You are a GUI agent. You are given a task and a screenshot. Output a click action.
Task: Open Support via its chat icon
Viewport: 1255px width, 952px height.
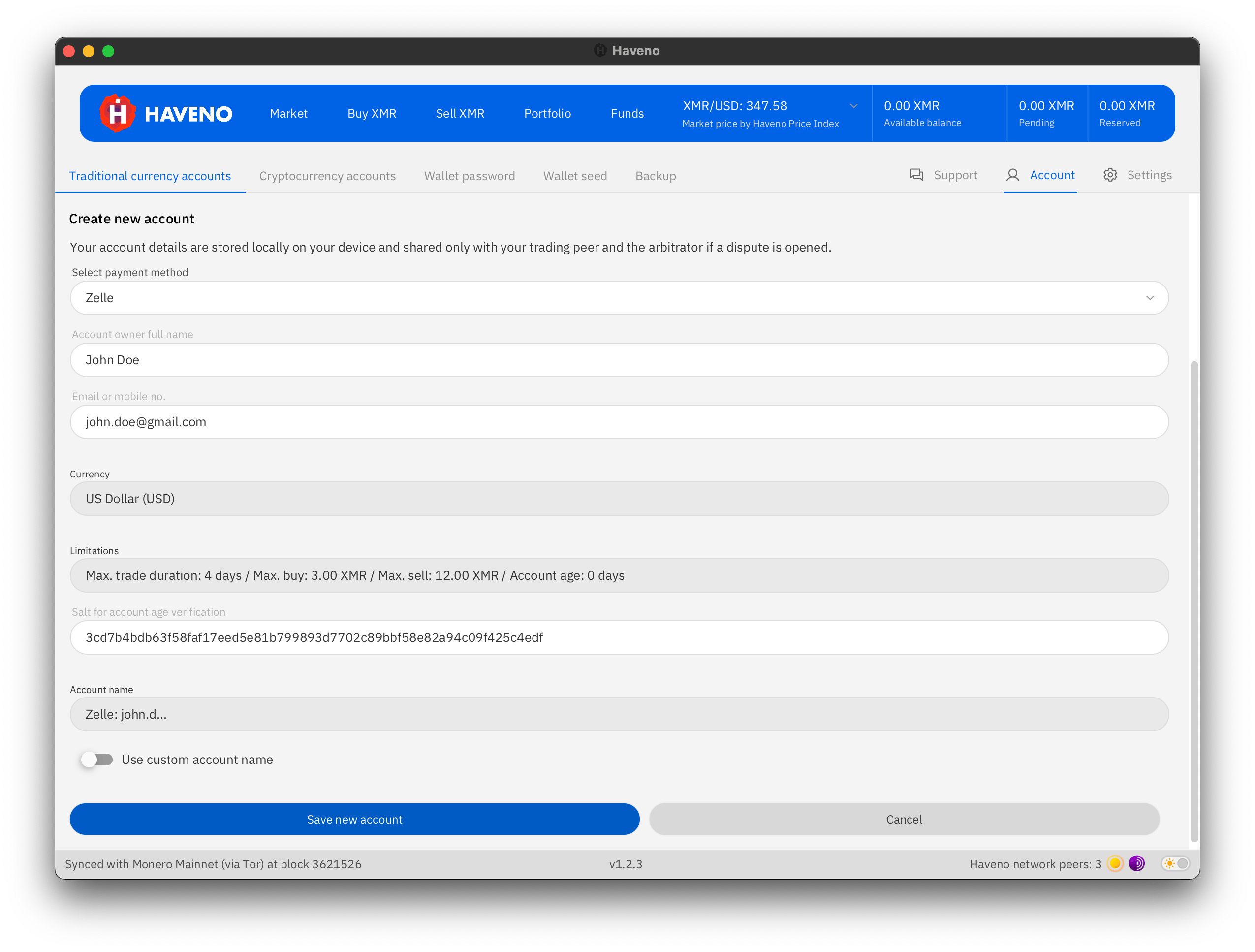click(x=916, y=175)
